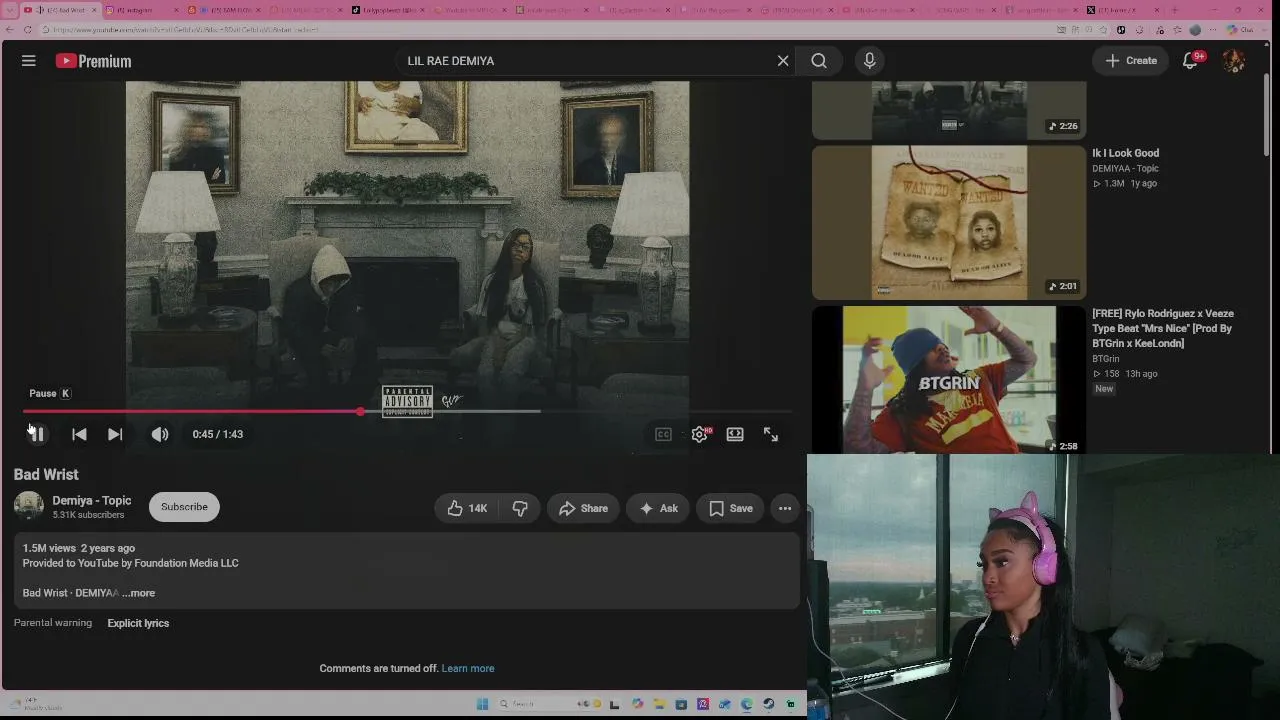The height and width of the screenshot is (720, 1280).
Task: Open Microsoft Edge from the taskbar
Action: click(x=746, y=704)
